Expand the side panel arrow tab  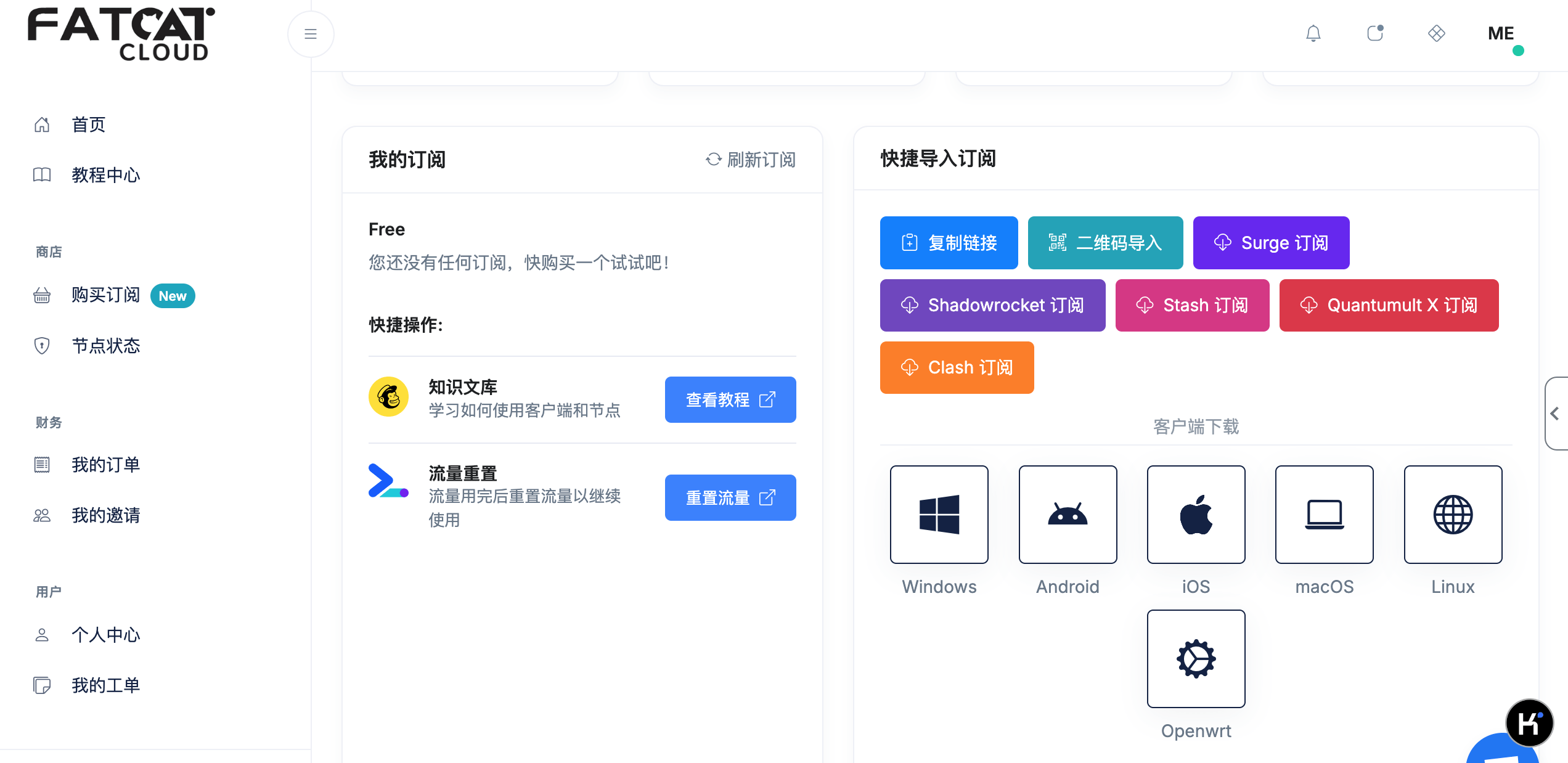click(x=1556, y=414)
